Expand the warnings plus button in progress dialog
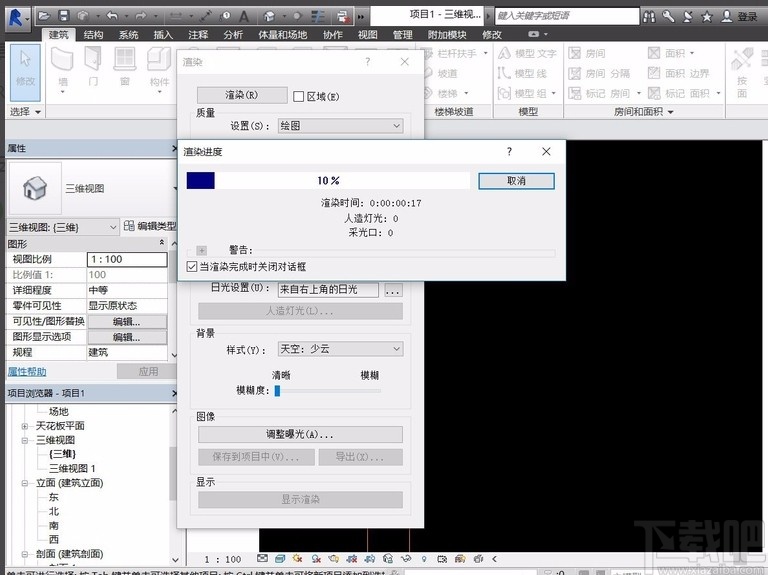 click(201, 251)
